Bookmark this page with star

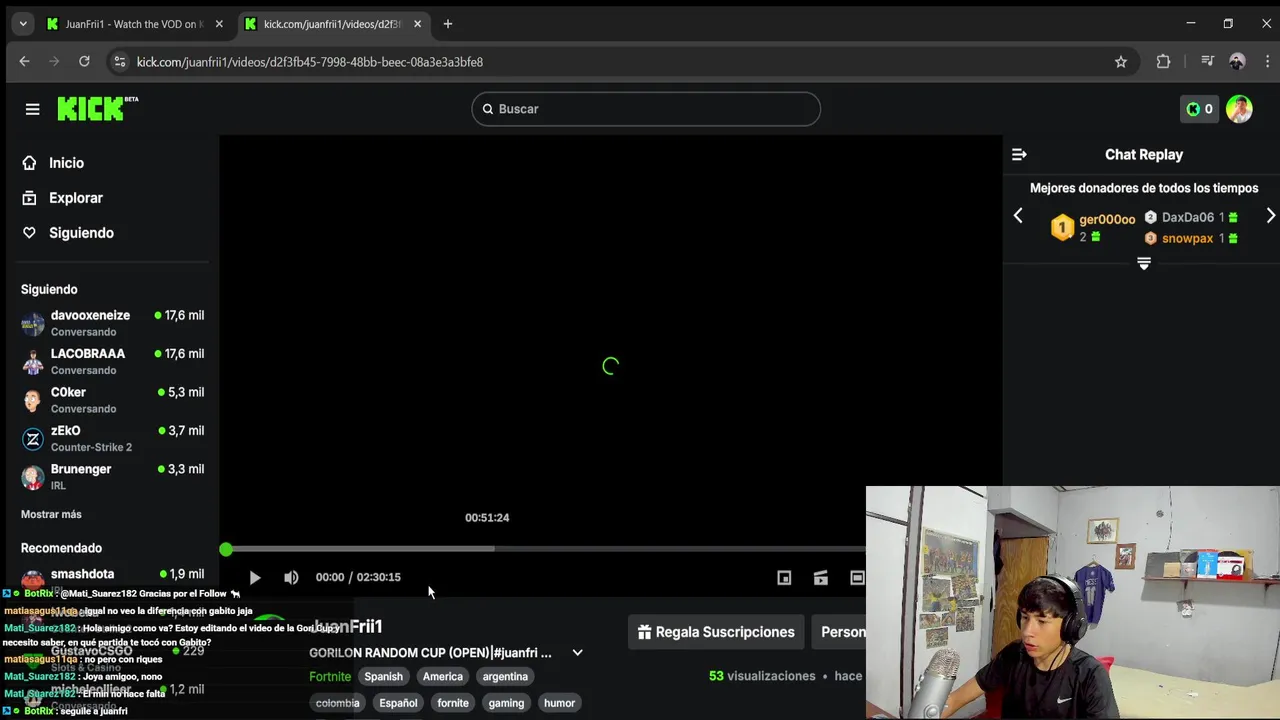pos(1121,62)
